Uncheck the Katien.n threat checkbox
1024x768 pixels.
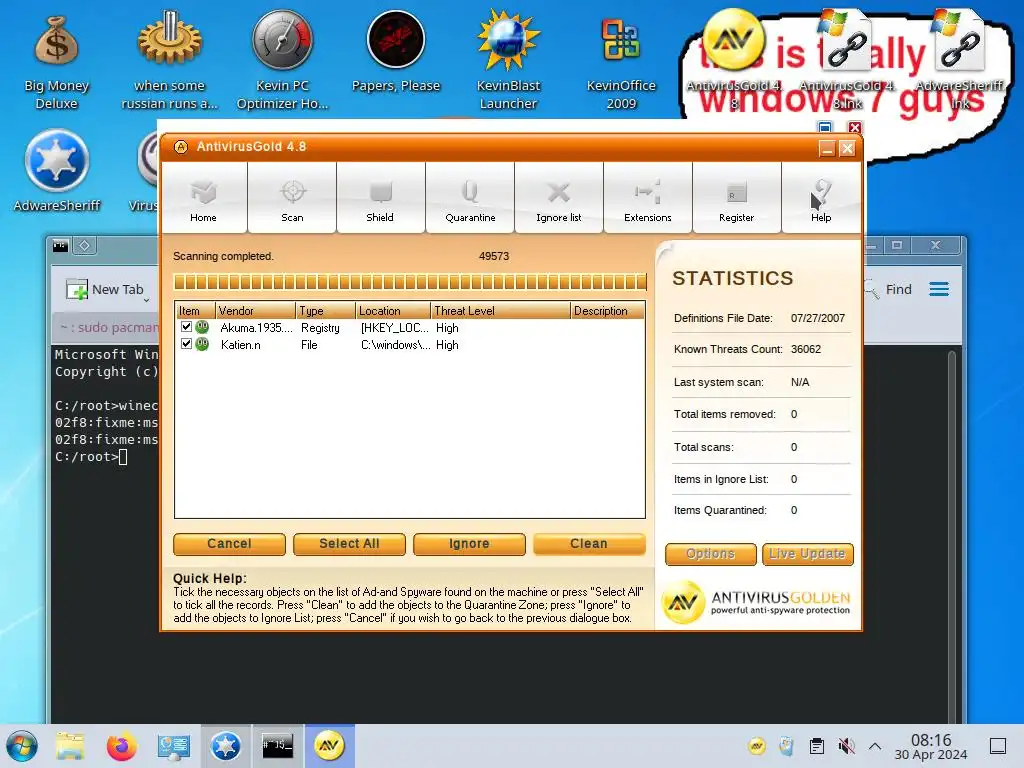tap(186, 344)
